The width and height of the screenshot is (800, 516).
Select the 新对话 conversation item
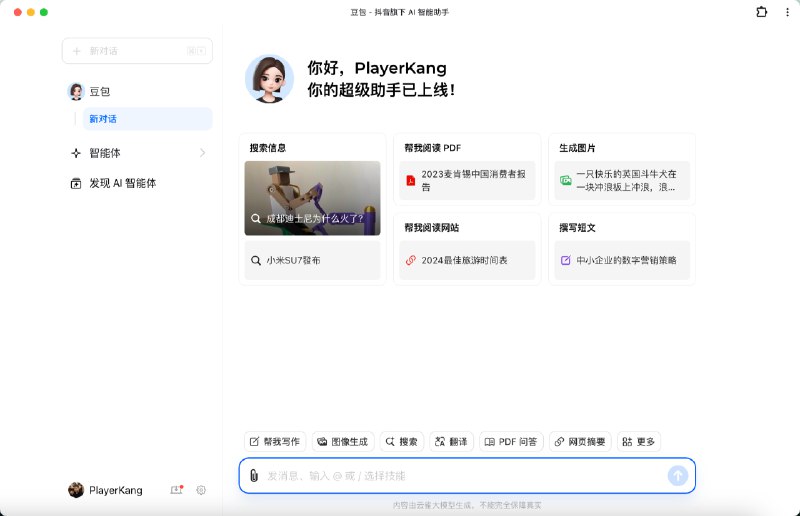coord(147,119)
